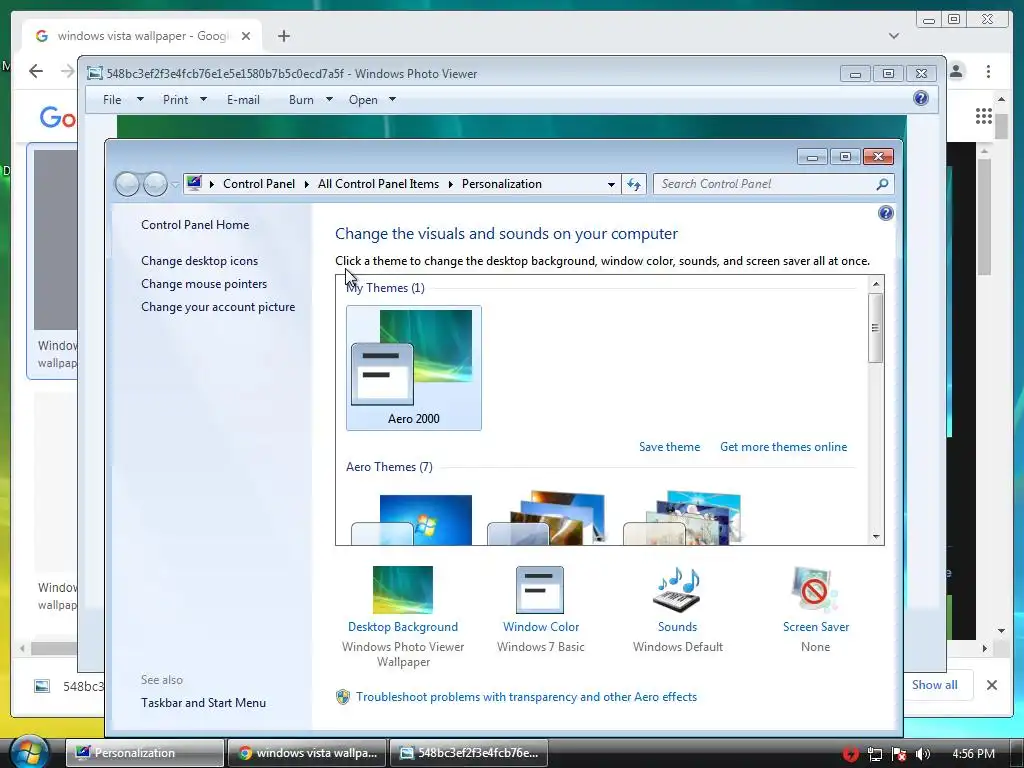
Task: Switch to Personalization taskbar button
Action: [144, 752]
